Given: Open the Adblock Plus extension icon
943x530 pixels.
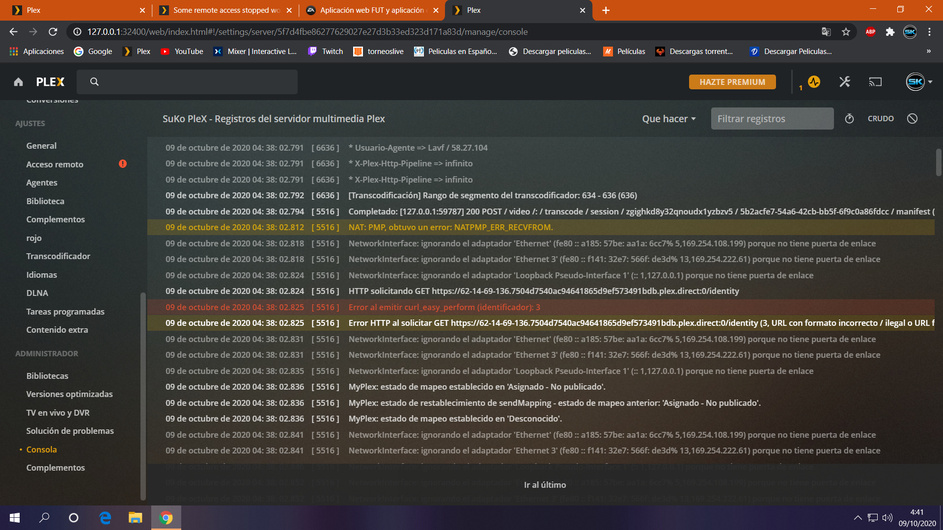Looking at the screenshot, I should pos(870,32).
